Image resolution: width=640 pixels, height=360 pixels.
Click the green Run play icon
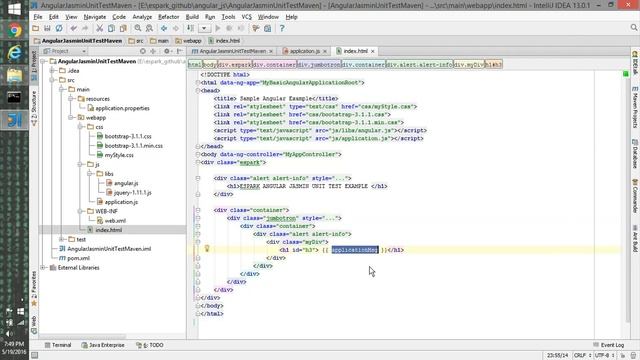click(x=218, y=28)
